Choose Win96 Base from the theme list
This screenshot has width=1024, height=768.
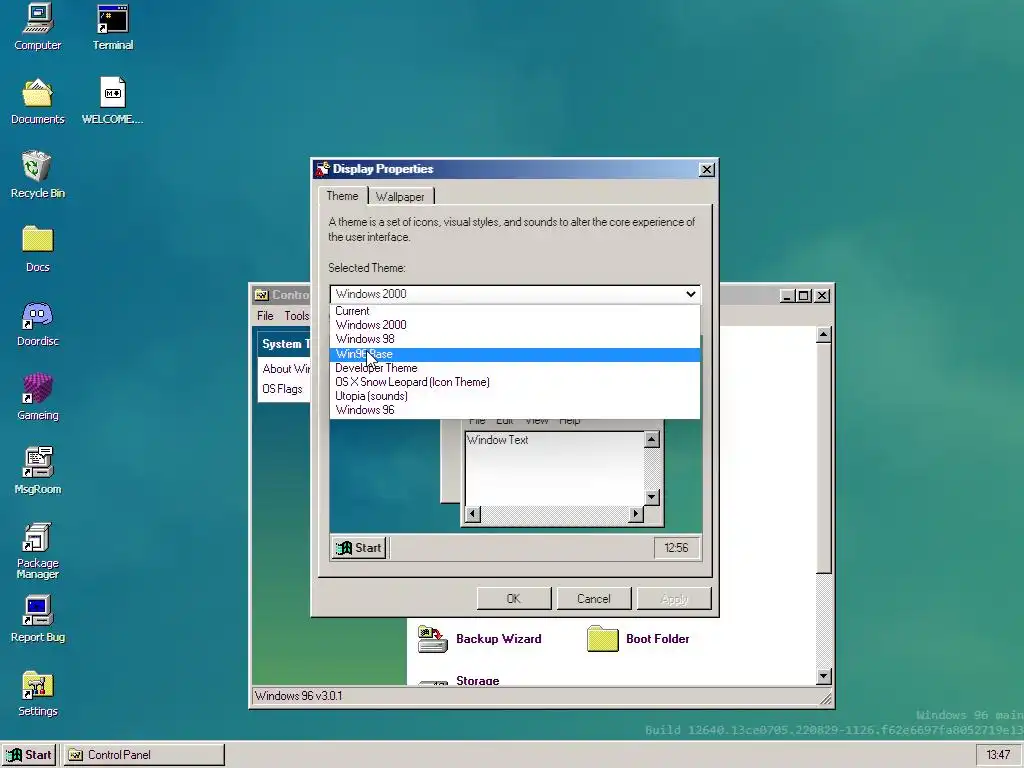(515, 354)
